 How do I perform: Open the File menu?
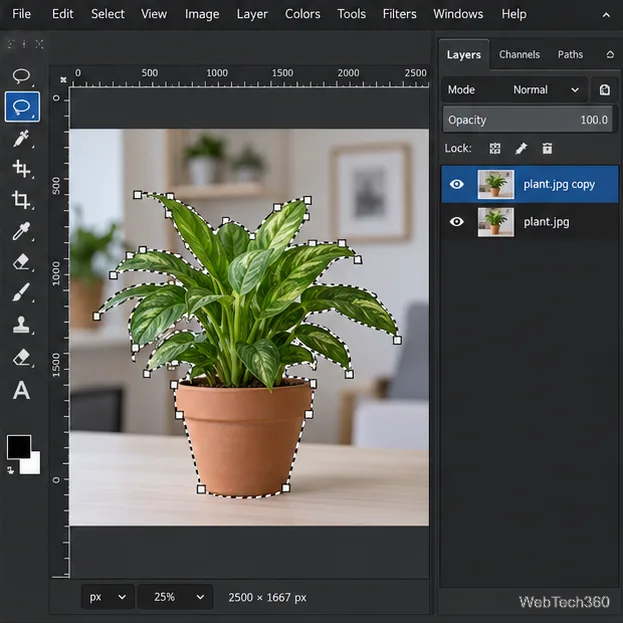[21, 14]
